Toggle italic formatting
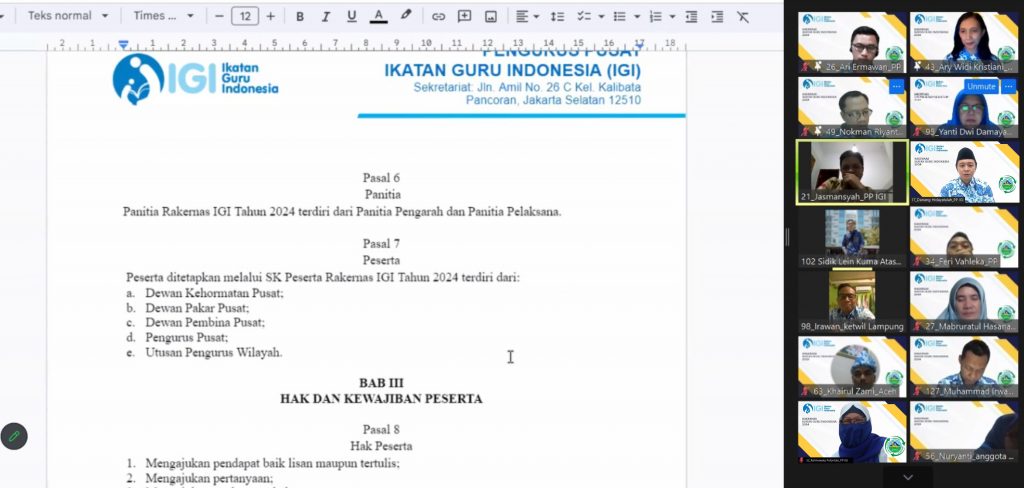 (325, 17)
